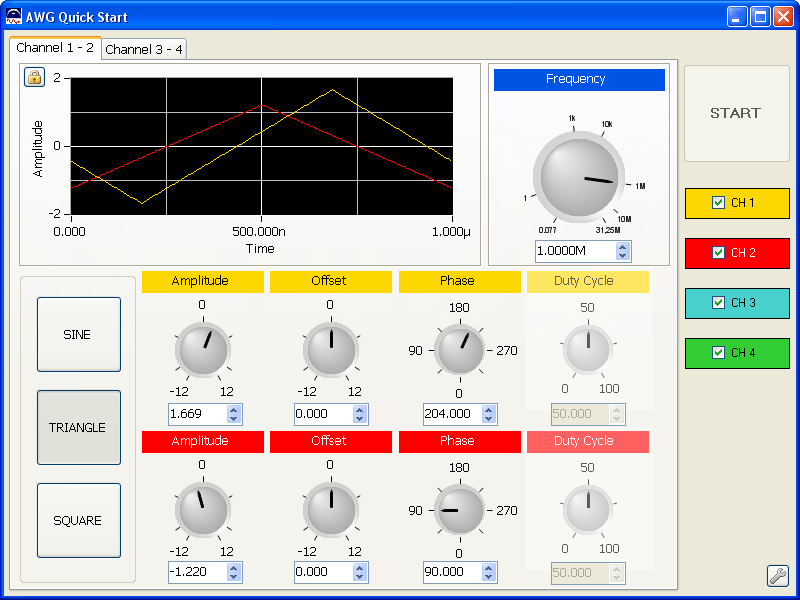
Task: Choose the SQUARE waveform button
Action: coord(78,521)
